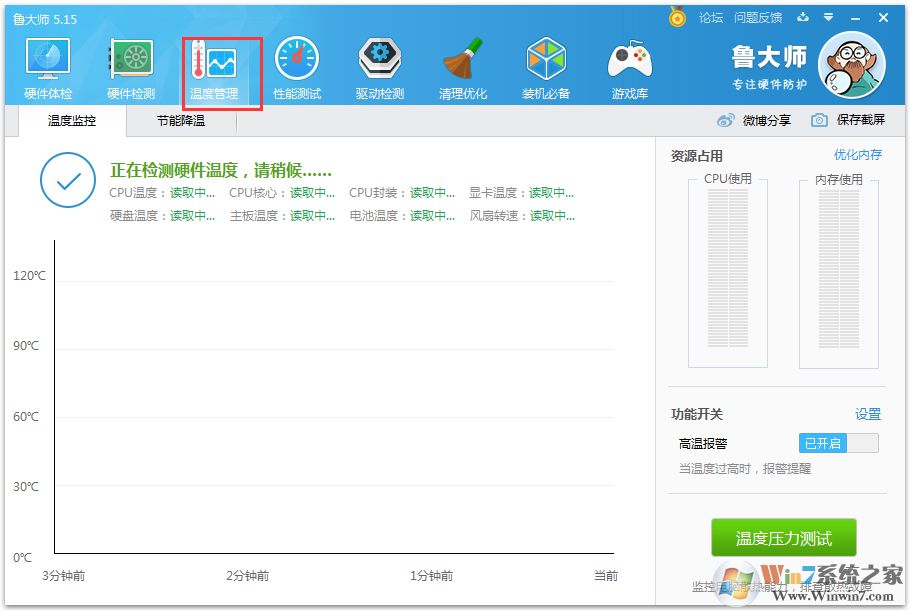Image resolution: width=910 pixels, height=610 pixels.
Task: Open 硬件检测 hardware detection icon
Action: pos(131,68)
